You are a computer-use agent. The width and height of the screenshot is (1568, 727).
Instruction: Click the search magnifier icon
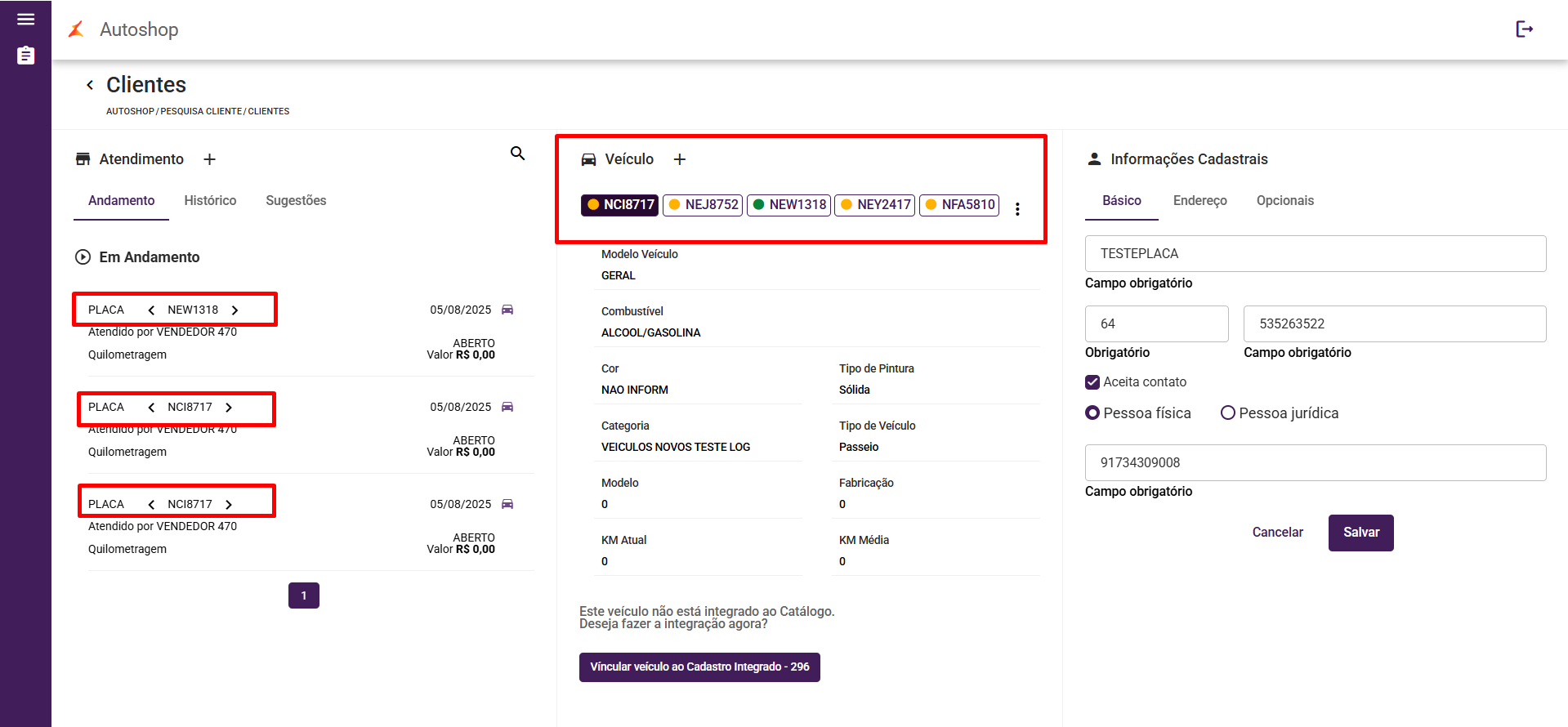517,154
